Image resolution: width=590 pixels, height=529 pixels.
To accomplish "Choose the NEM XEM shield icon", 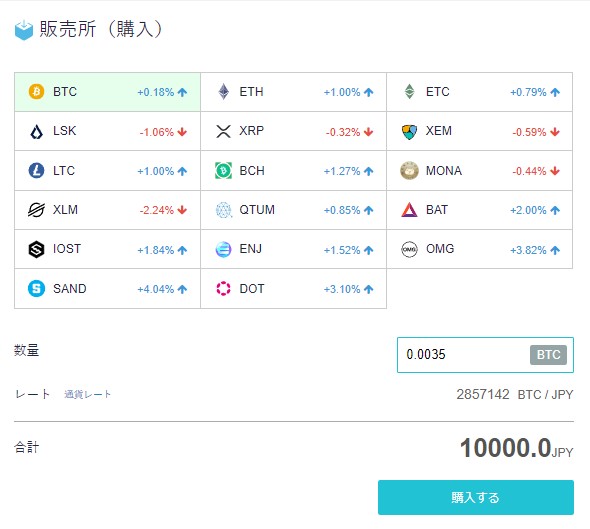I will point(409,132).
